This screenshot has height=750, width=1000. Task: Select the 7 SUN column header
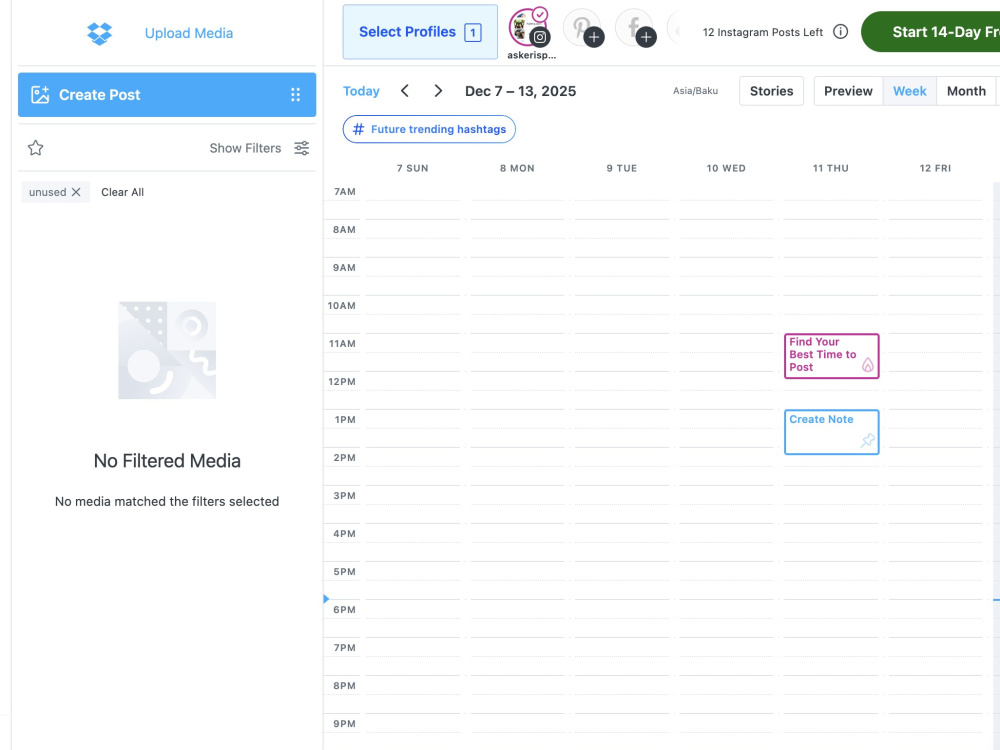(413, 168)
